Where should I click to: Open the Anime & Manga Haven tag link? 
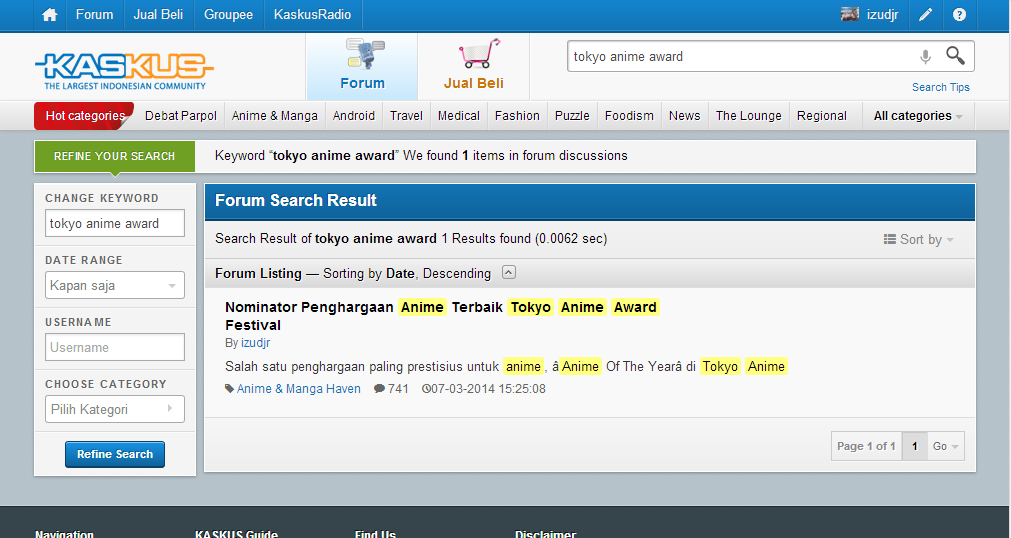pos(299,389)
